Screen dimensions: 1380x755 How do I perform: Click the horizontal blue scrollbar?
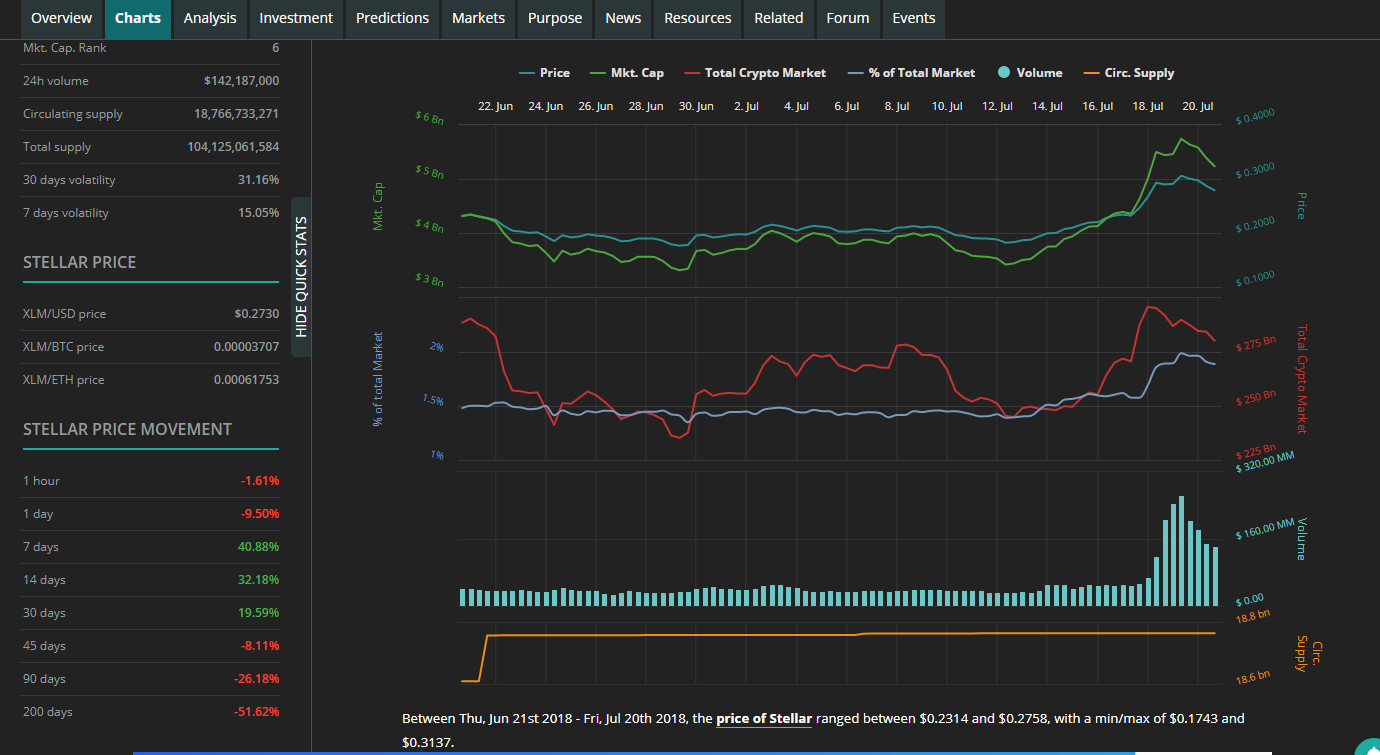(634, 753)
